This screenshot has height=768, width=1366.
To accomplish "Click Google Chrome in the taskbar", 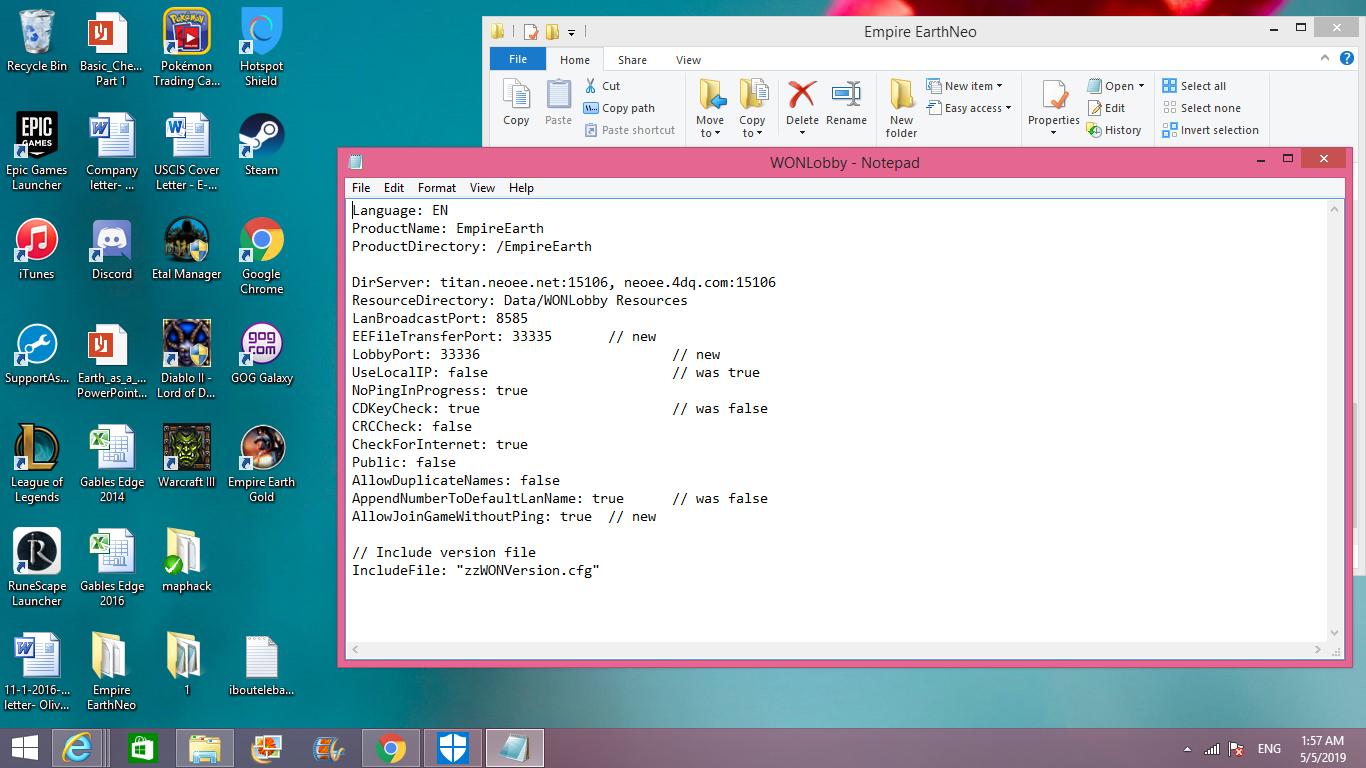I will 390,748.
